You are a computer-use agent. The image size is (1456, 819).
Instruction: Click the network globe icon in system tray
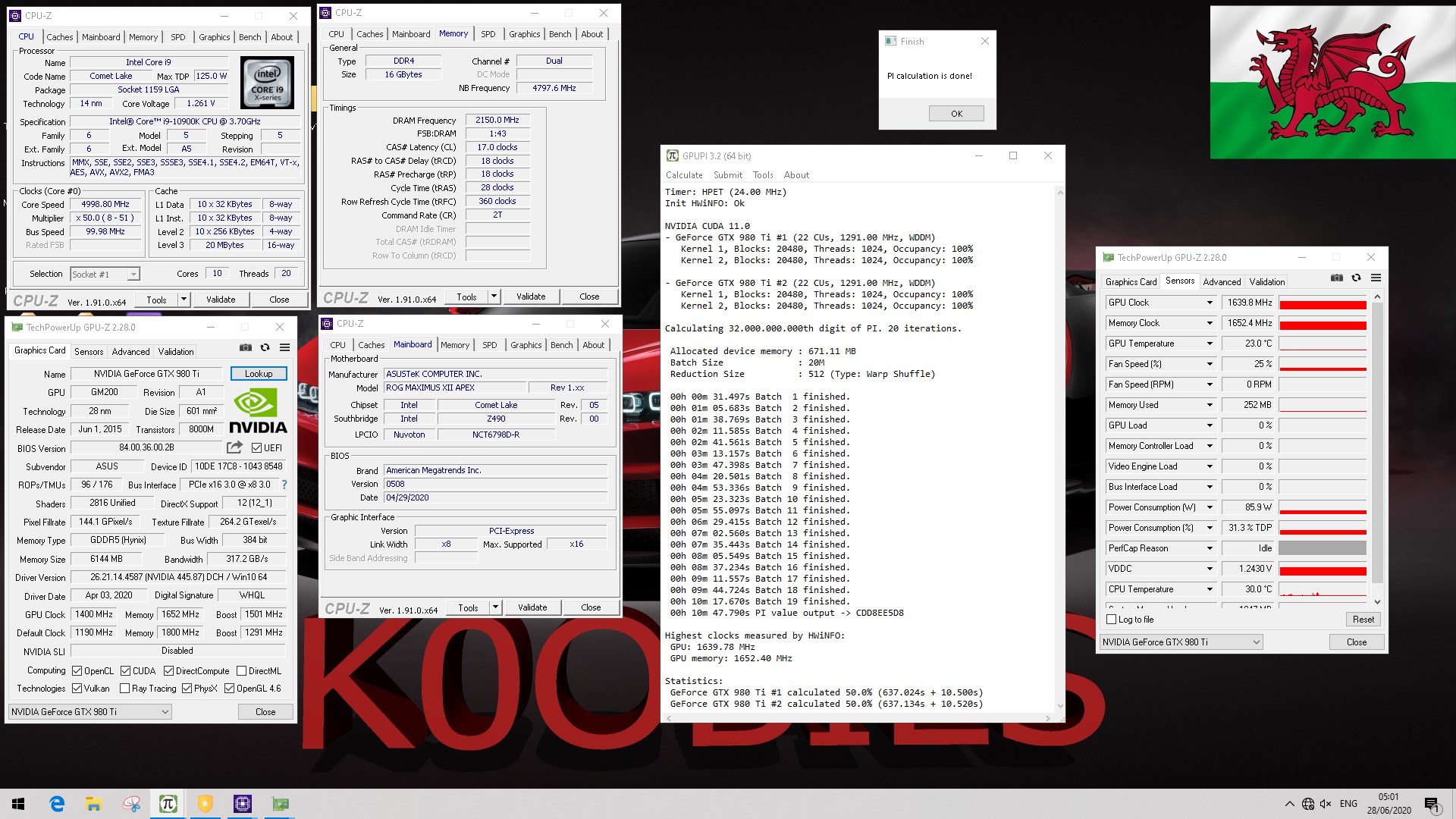pos(1308,804)
